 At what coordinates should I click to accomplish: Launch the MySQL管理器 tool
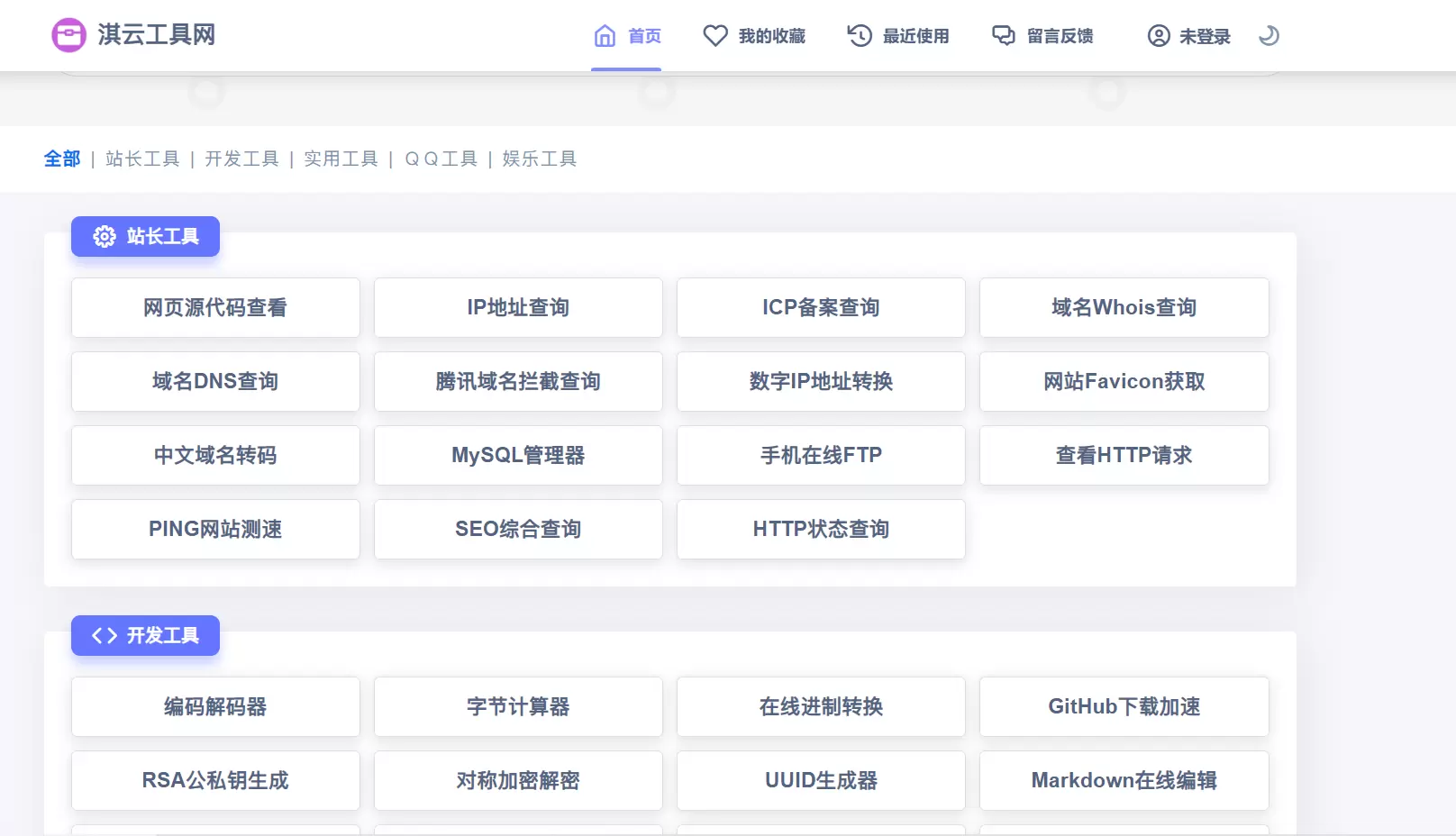pyautogui.click(x=518, y=455)
